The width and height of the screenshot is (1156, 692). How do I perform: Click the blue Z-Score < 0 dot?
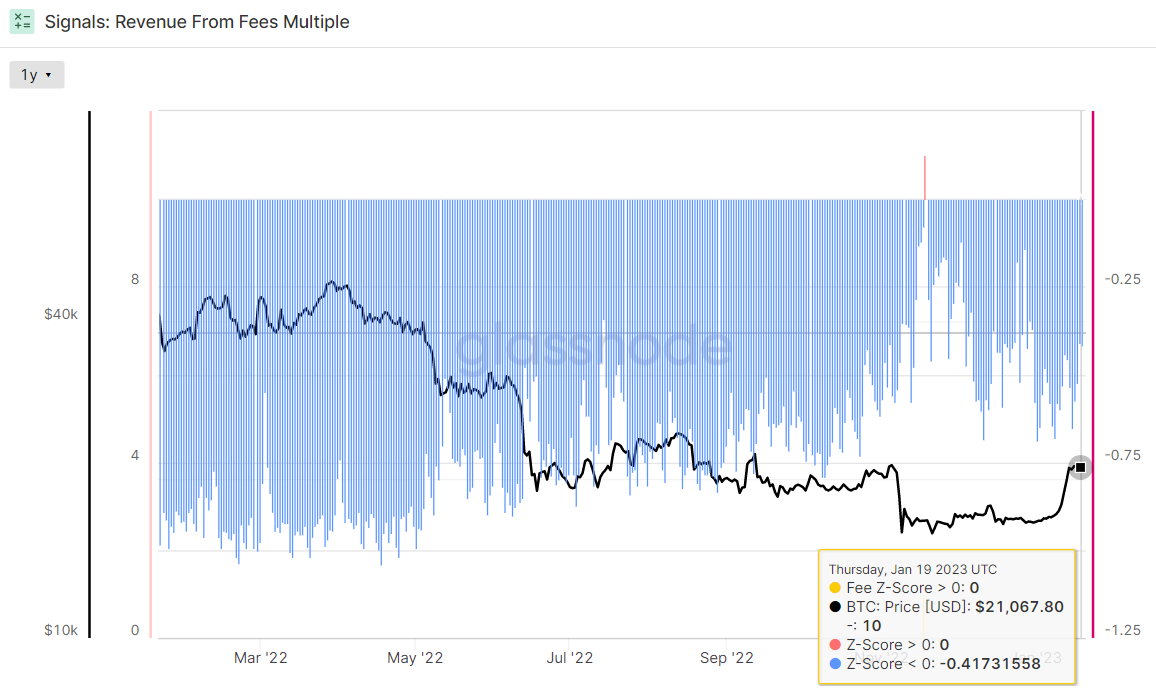tap(835, 663)
